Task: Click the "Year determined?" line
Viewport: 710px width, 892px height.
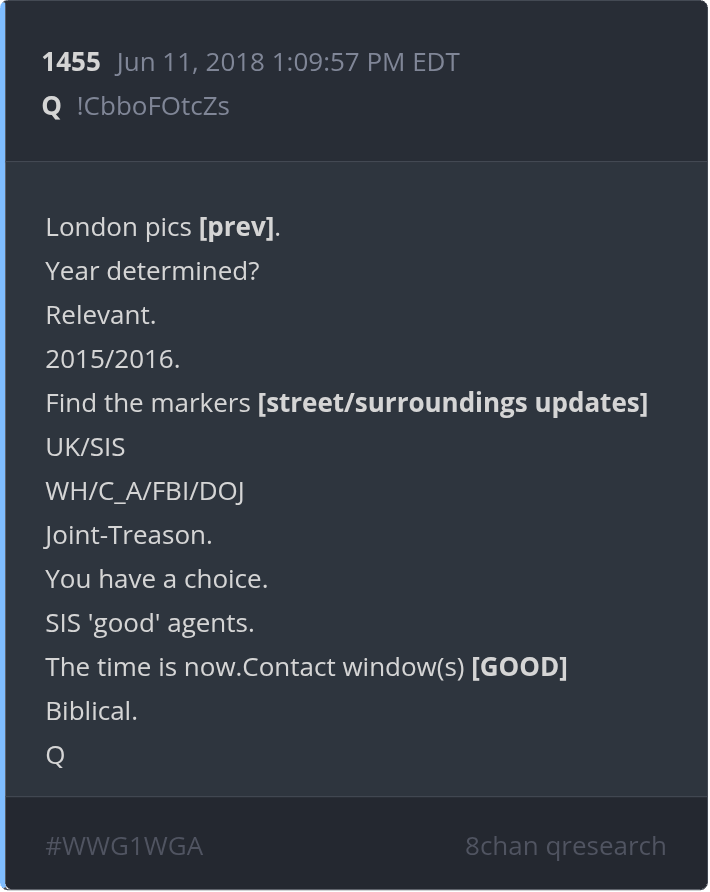Action: tap(152, 271)
